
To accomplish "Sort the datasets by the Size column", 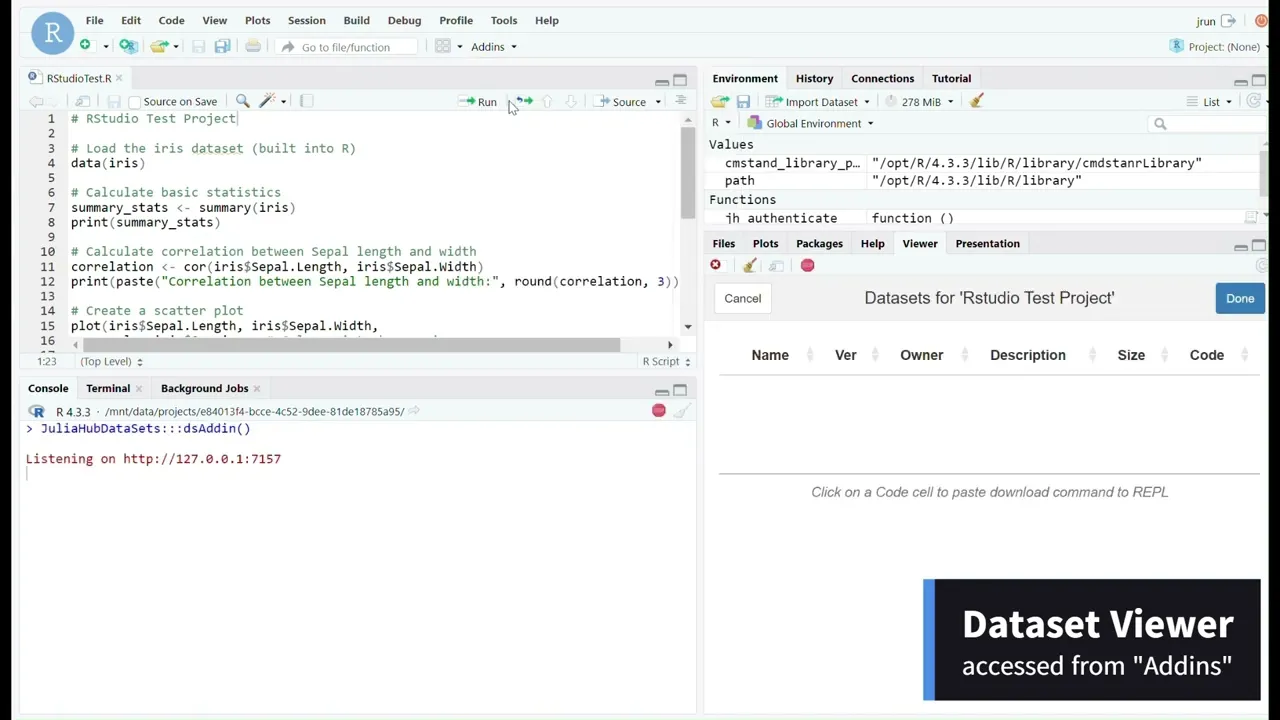I will pyautogui.click(x=1131, y=355).
